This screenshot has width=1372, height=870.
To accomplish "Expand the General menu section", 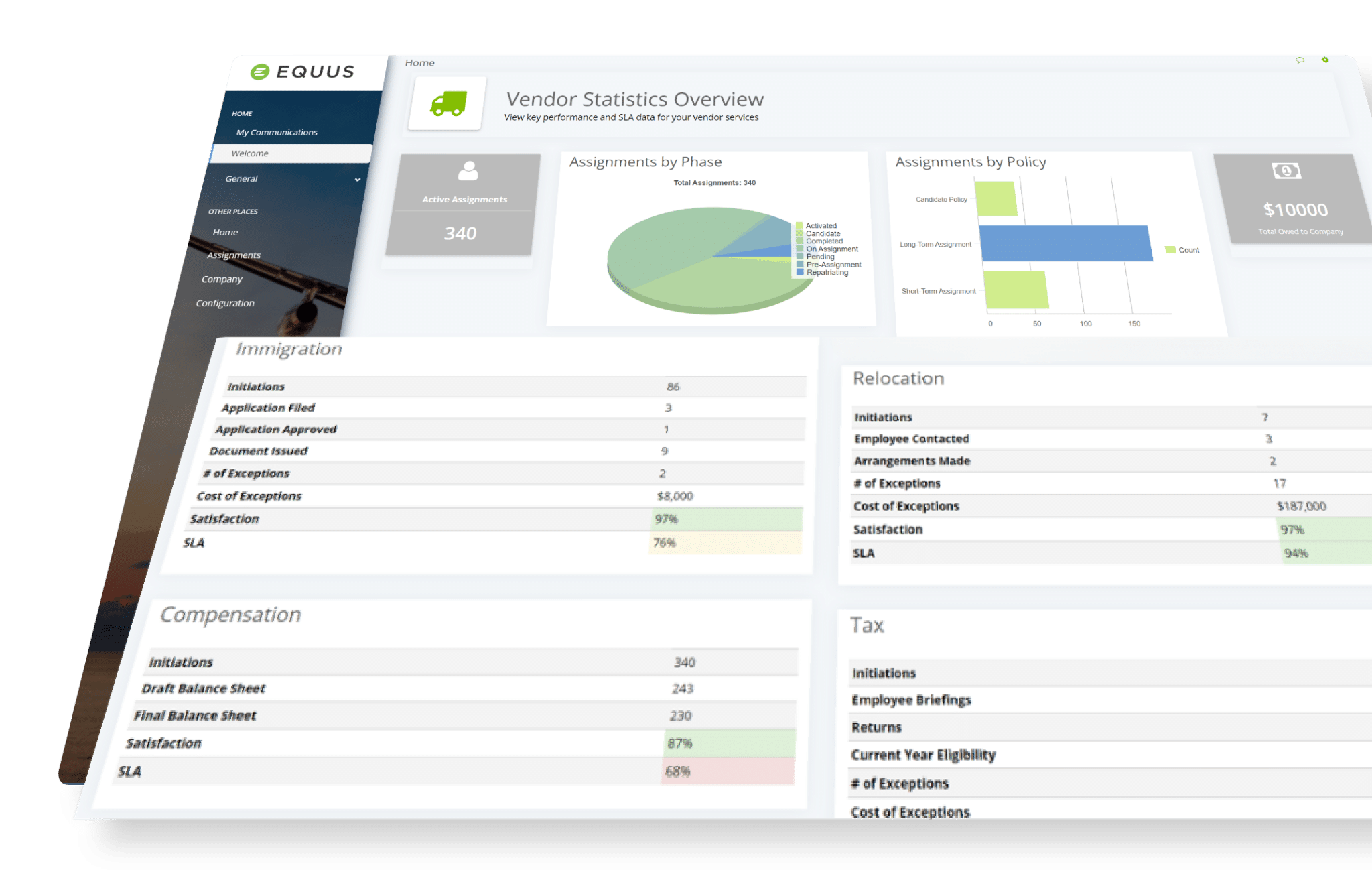I will point(243,178).
